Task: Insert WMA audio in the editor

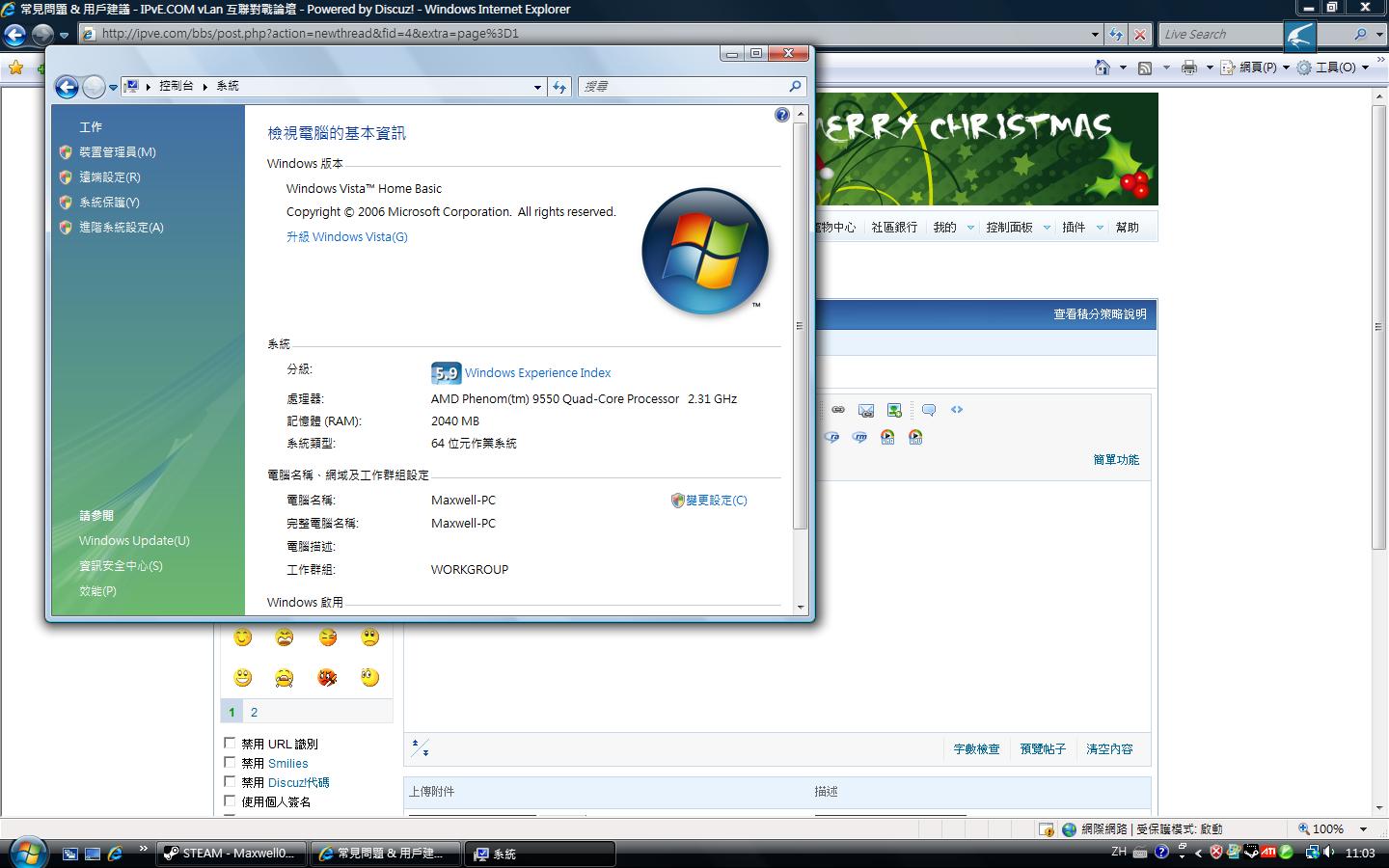Action: point(887,437)
